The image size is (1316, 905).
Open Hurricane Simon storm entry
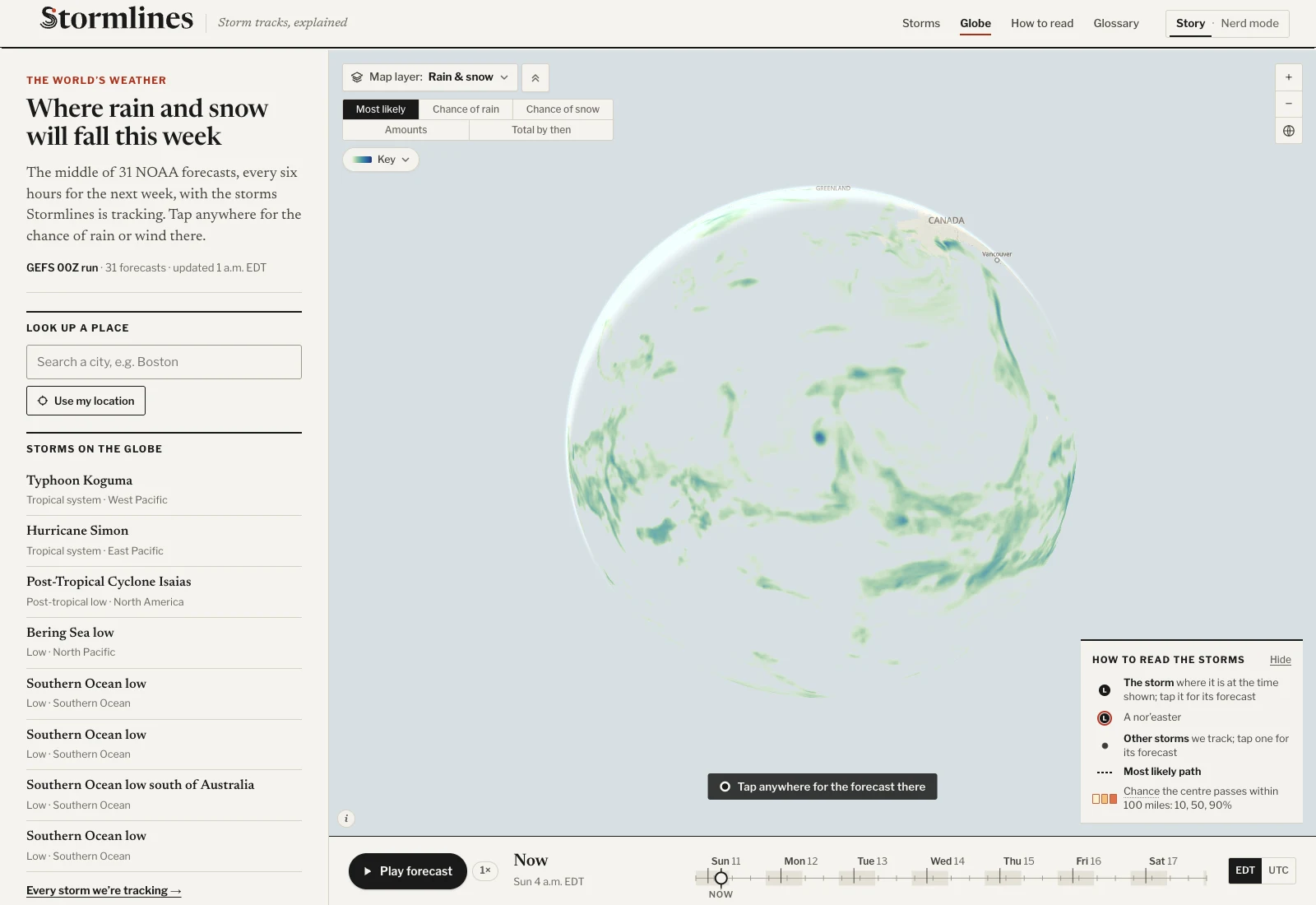pyautogui.click(x=164, y=541)
